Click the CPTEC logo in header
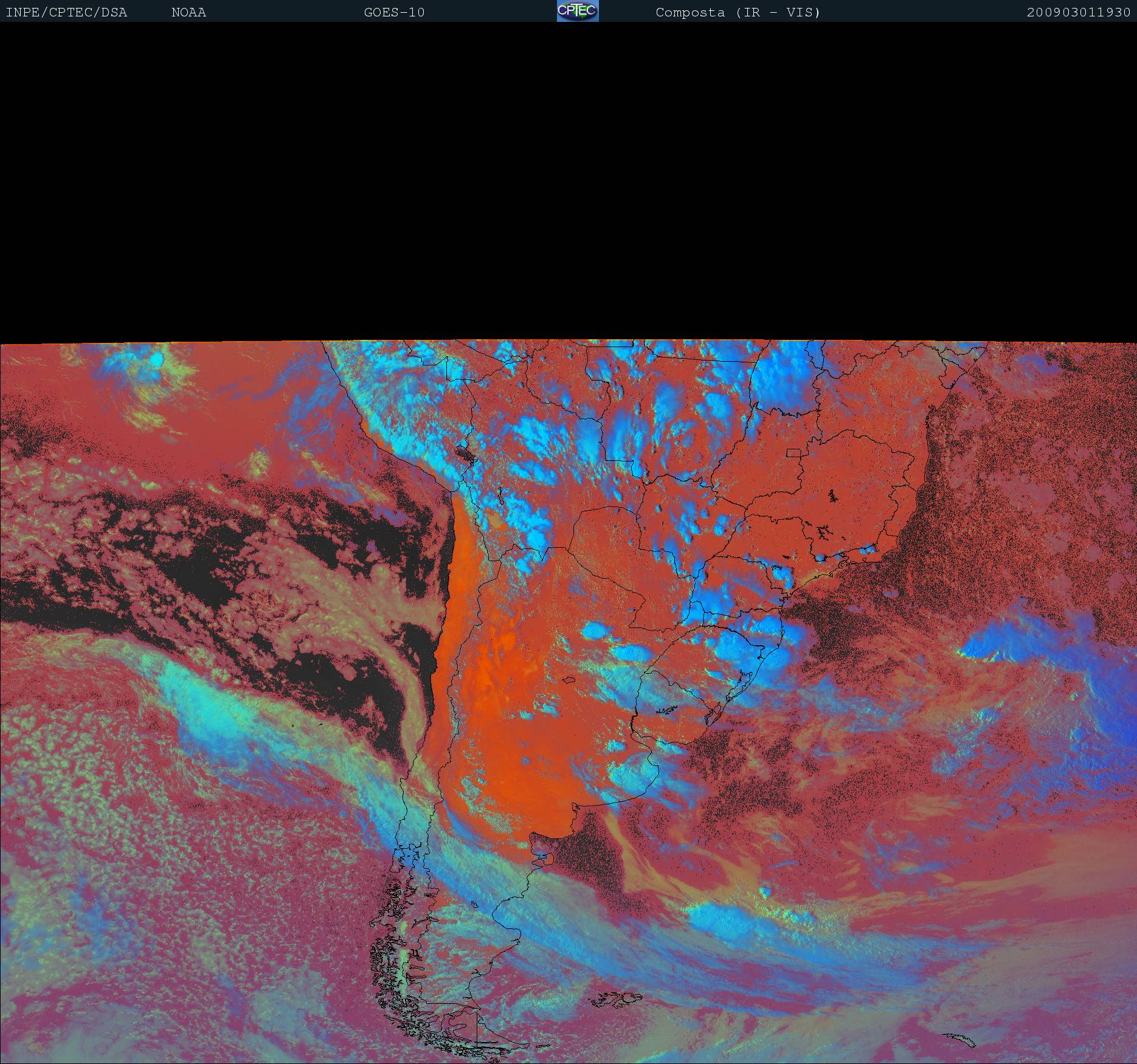The width and height of the screenshot is (1137, 1064). 578,11
